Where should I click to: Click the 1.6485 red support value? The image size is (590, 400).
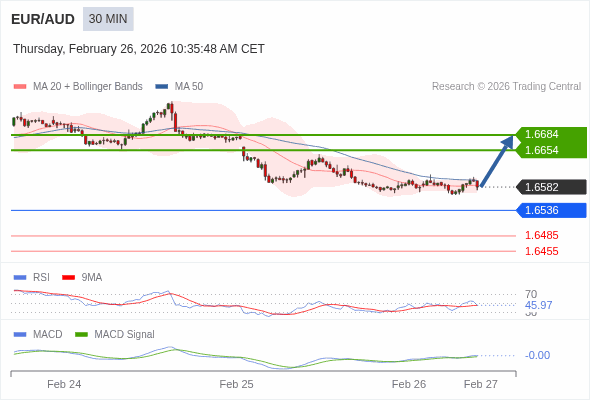coord(542,236)
